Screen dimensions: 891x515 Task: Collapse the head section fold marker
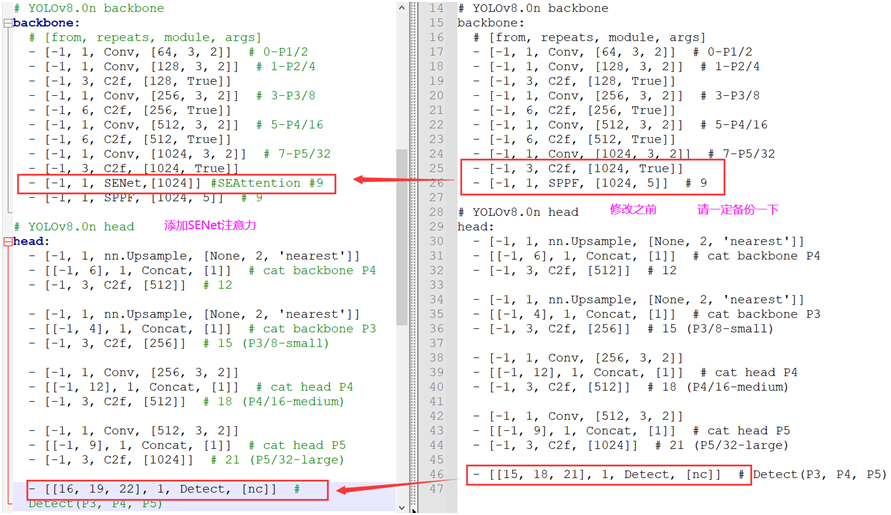7,242
